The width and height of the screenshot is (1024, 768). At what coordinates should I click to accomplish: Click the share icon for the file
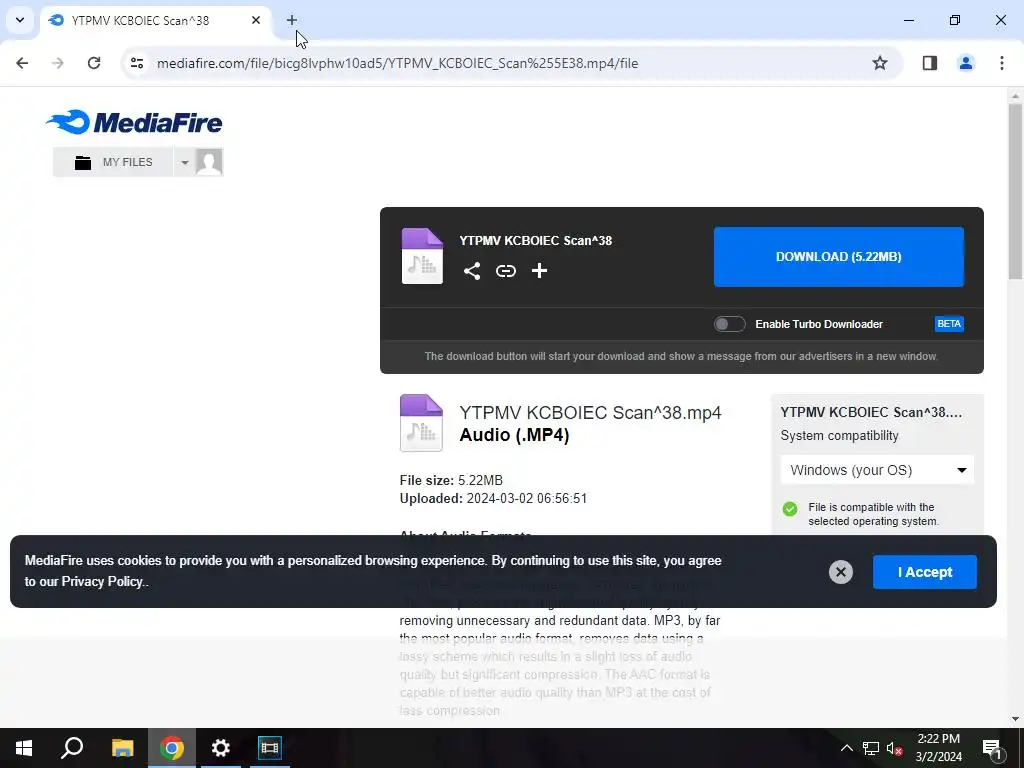pos(472,271)
